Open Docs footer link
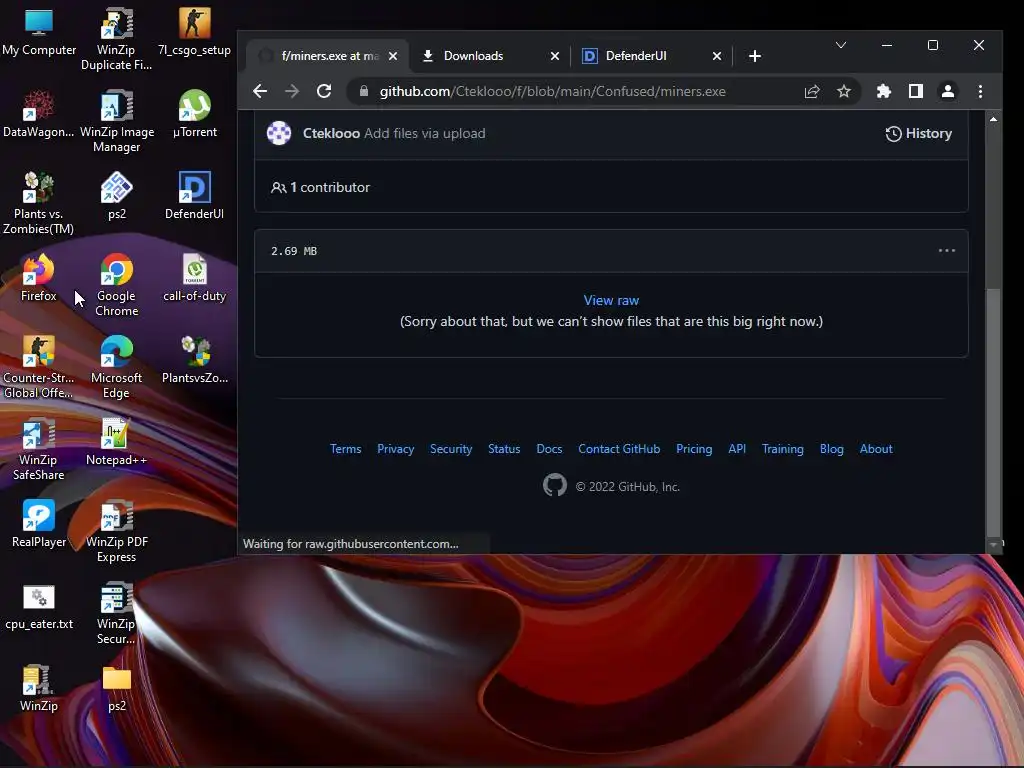1024x768 pixels. [549, 449]
